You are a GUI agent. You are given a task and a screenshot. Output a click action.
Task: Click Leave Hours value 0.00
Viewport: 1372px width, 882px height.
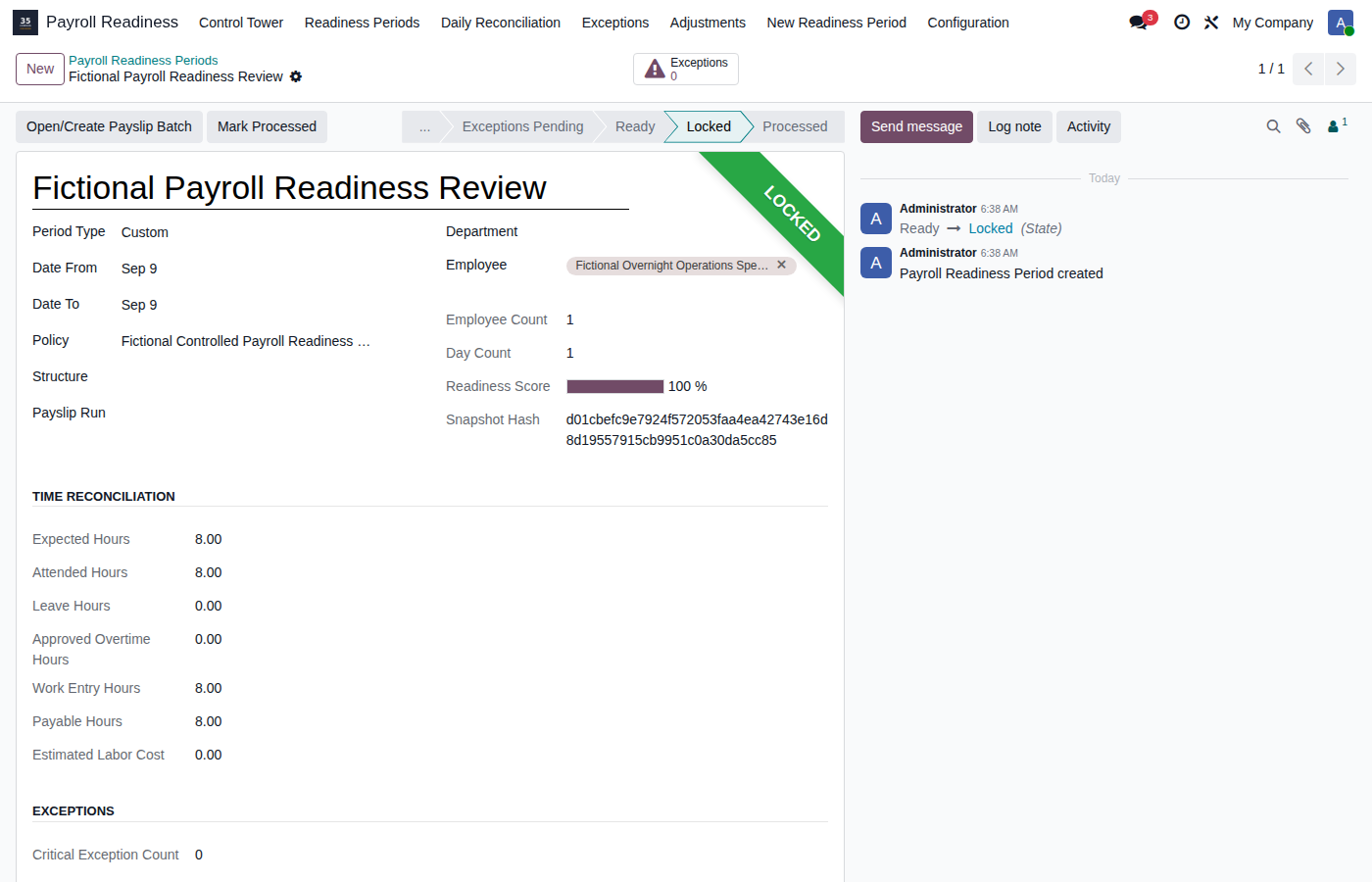pyautogui.click(x=209, y=606)
